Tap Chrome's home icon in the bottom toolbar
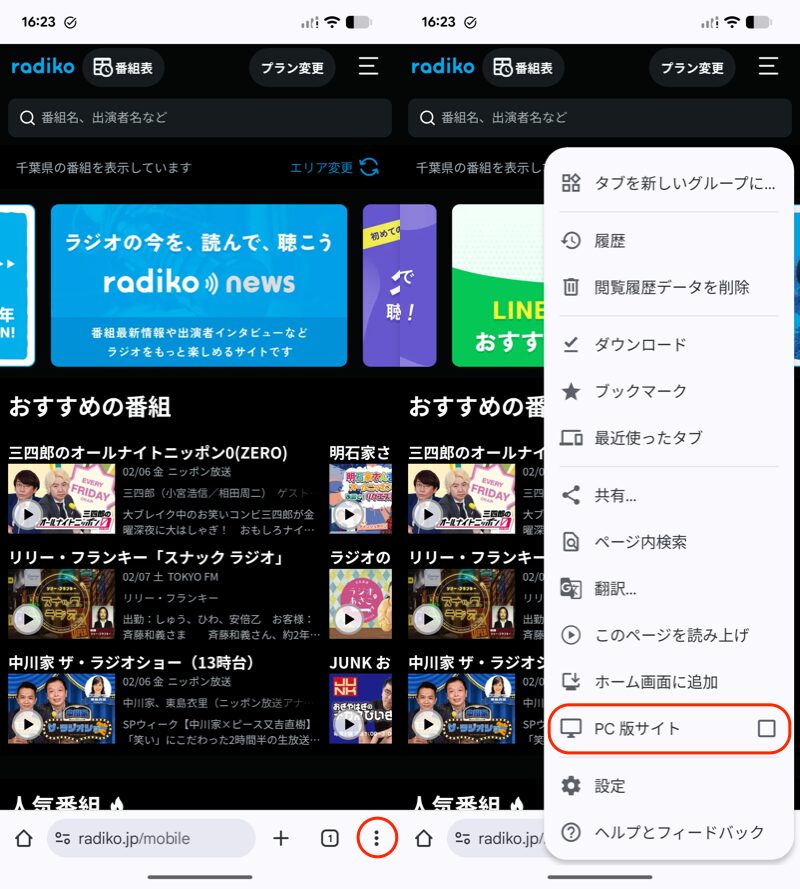800x889 pixels. coord(26,837)
